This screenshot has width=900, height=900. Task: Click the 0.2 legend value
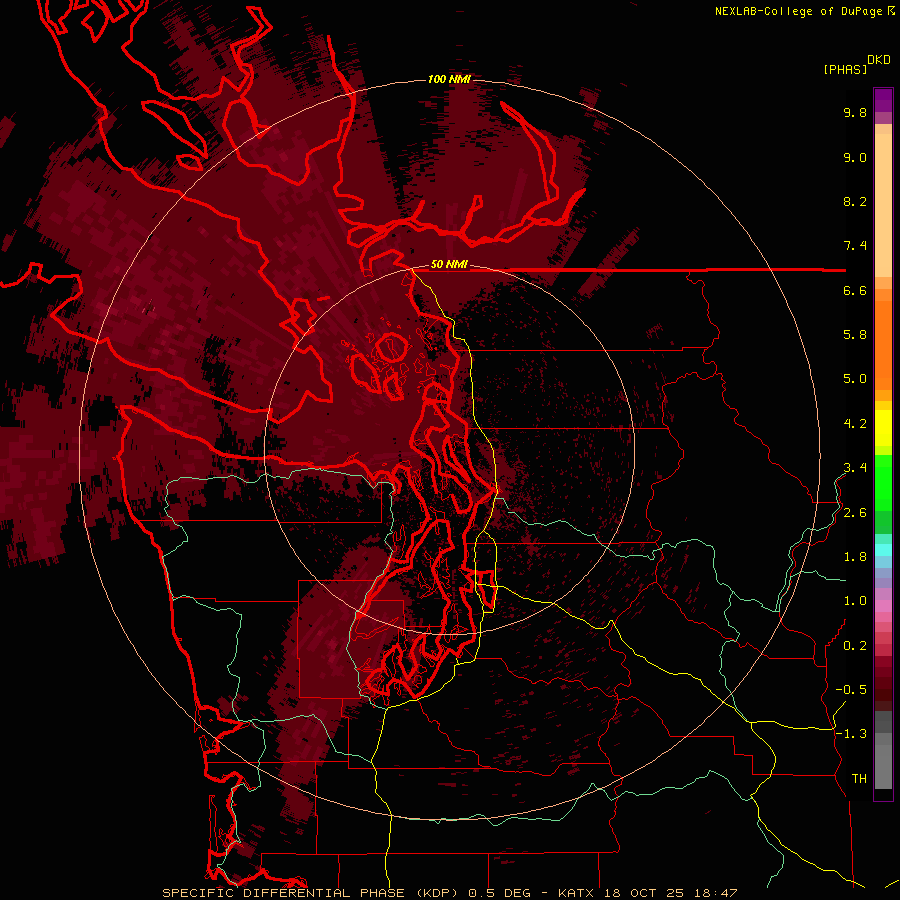[x=855, y=645]
